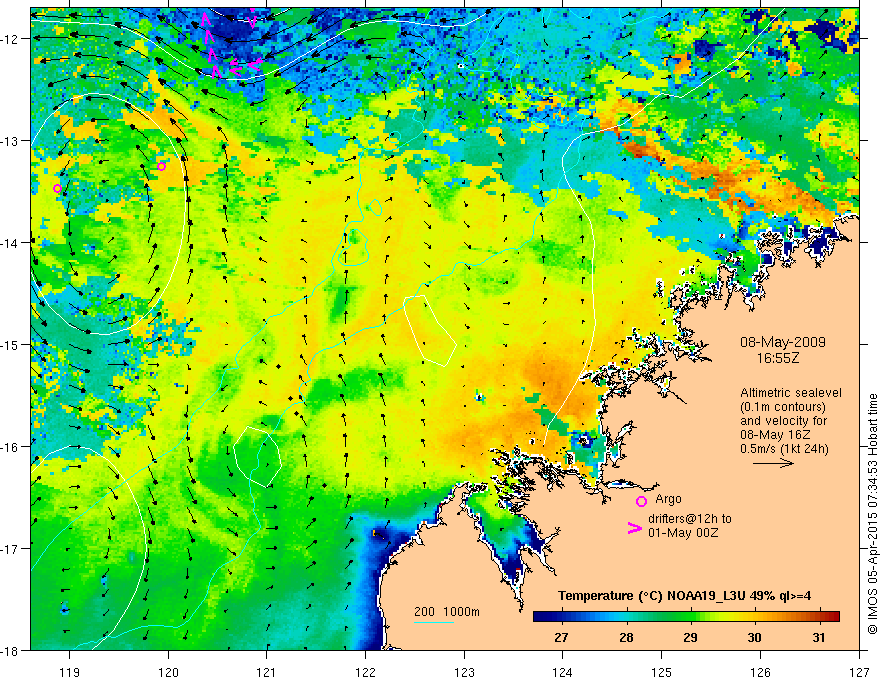This screenshot has width=880, height=680.
Task: Click longitude axis label 126
Action: 760,671
